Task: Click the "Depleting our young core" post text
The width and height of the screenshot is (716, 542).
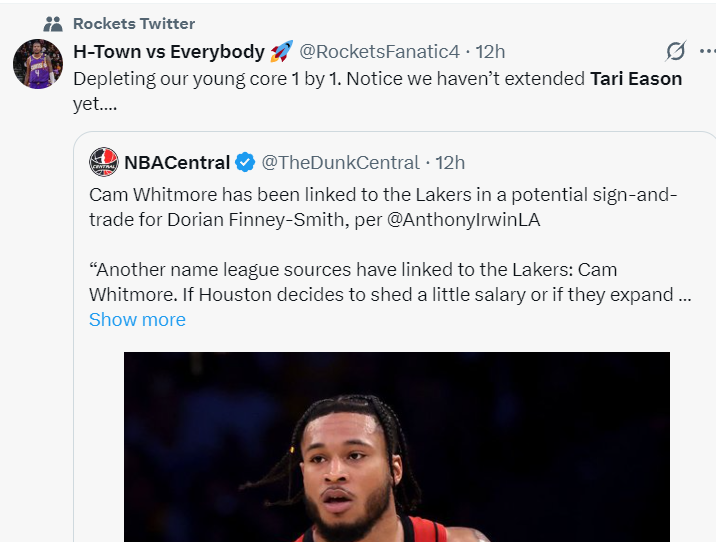Action: (250, 78)
